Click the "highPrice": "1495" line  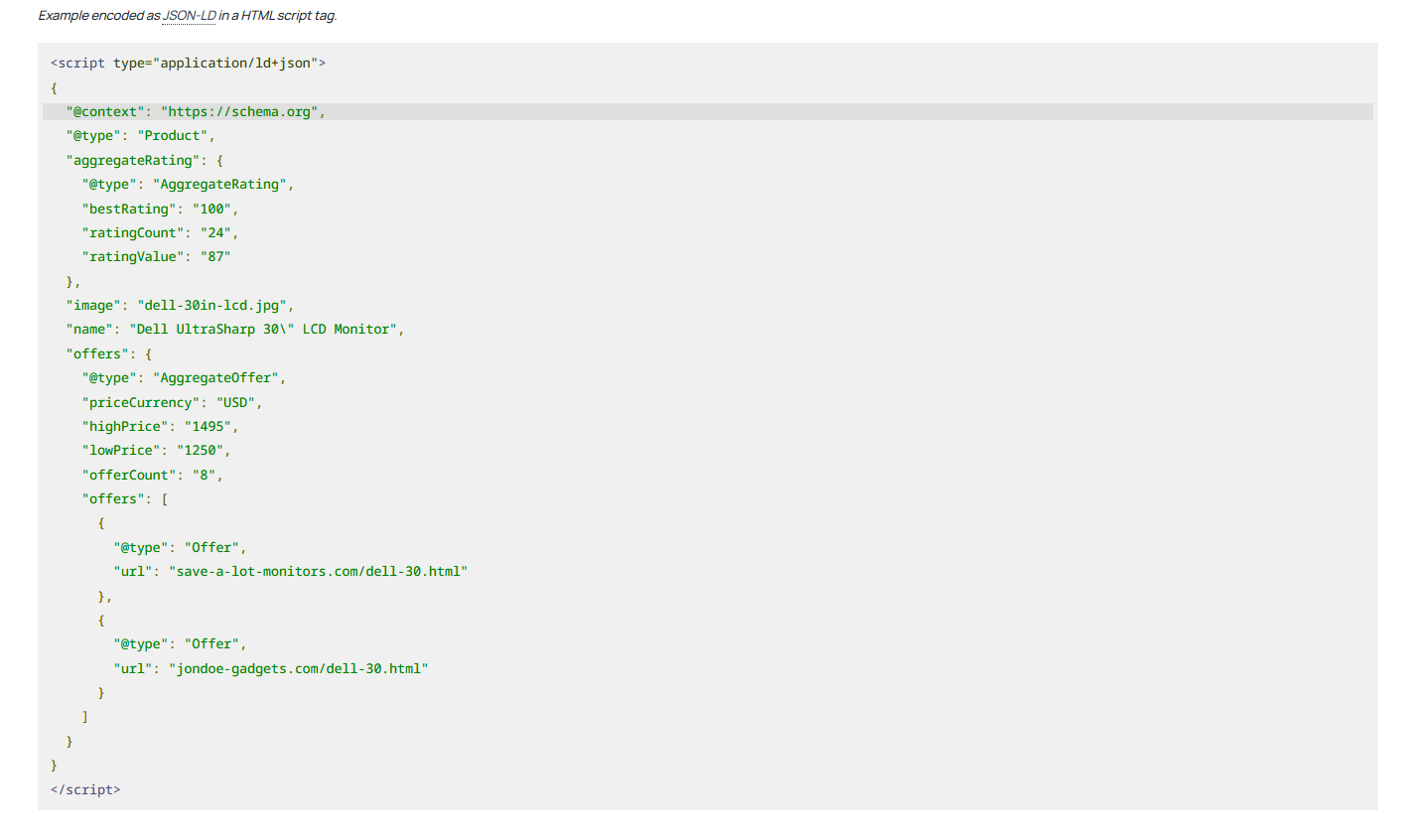[160, 427]
